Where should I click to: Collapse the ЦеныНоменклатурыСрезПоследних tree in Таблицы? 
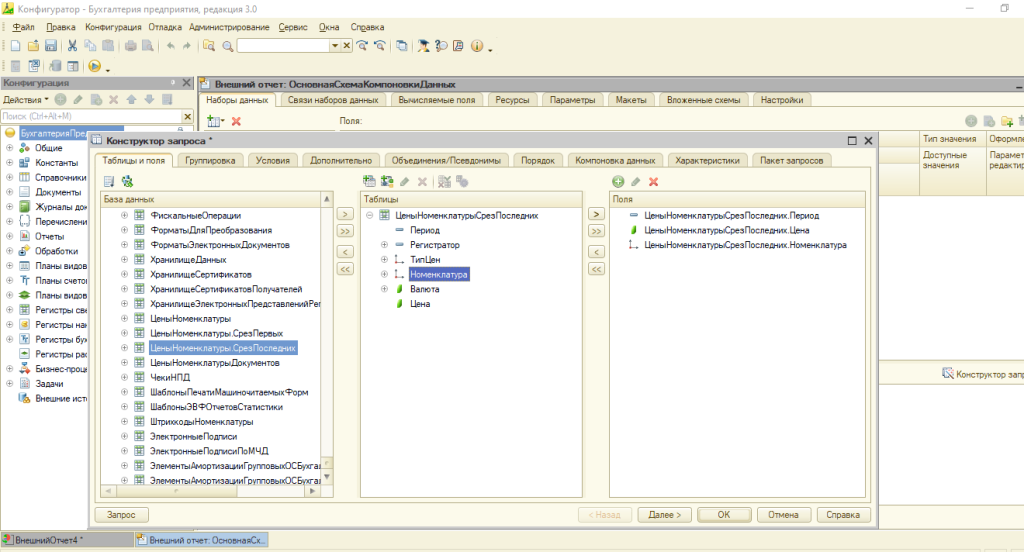pyautogui.click(x=370, y=215)
